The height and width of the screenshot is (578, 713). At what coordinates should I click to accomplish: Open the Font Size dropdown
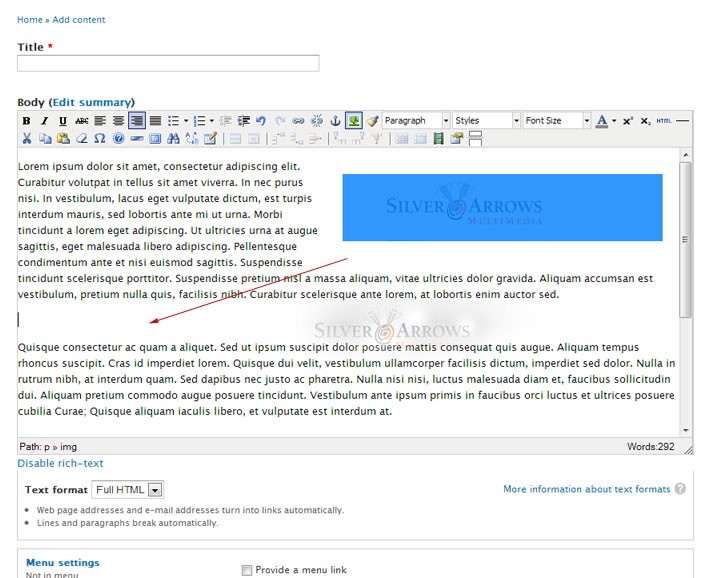[x=557, y=121]
